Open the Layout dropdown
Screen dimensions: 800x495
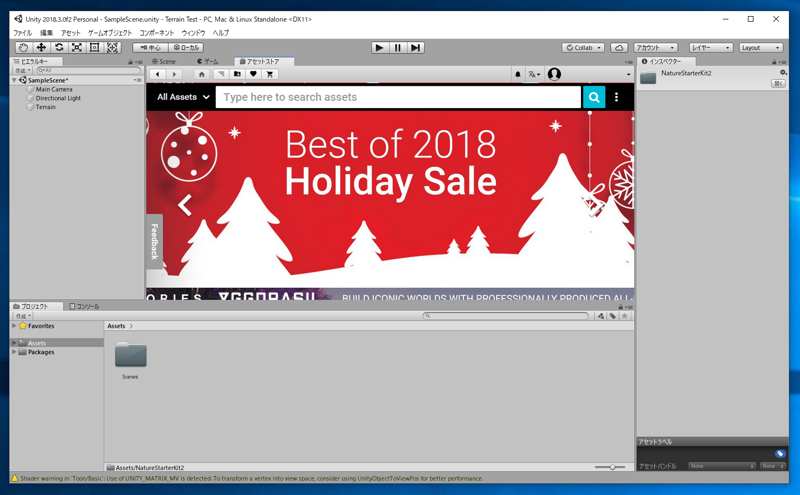(x=761, y=47)
